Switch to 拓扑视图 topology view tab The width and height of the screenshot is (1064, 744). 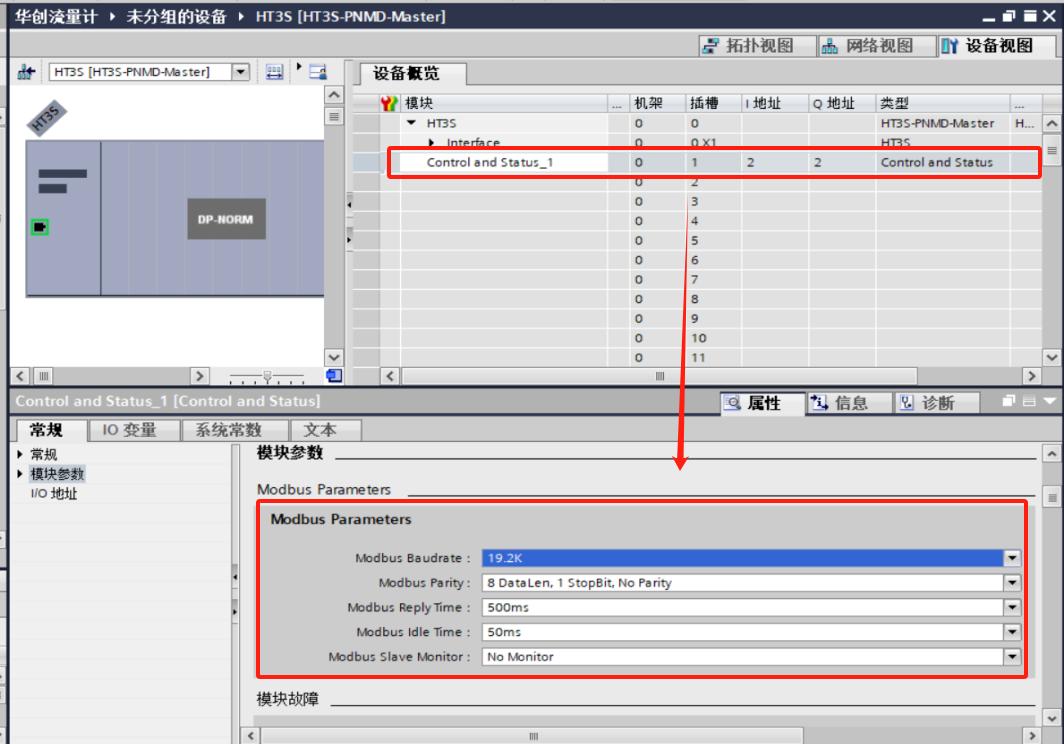[x=757, y=46]
